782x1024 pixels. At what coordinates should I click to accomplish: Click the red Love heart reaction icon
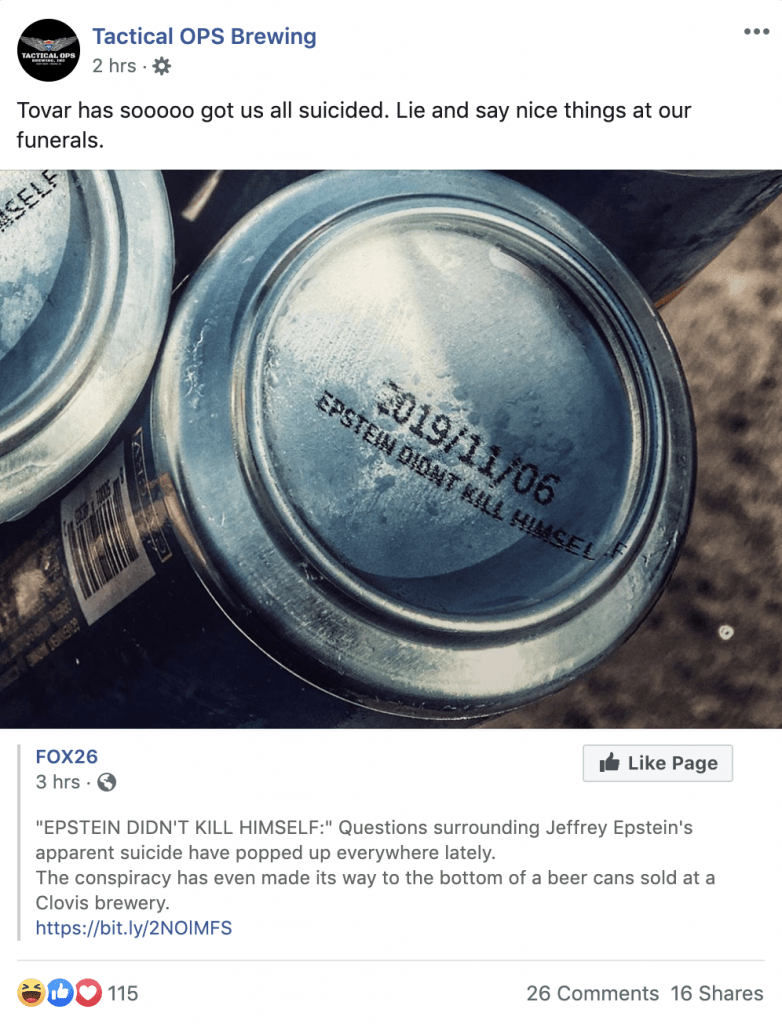(x=88, y=993)
